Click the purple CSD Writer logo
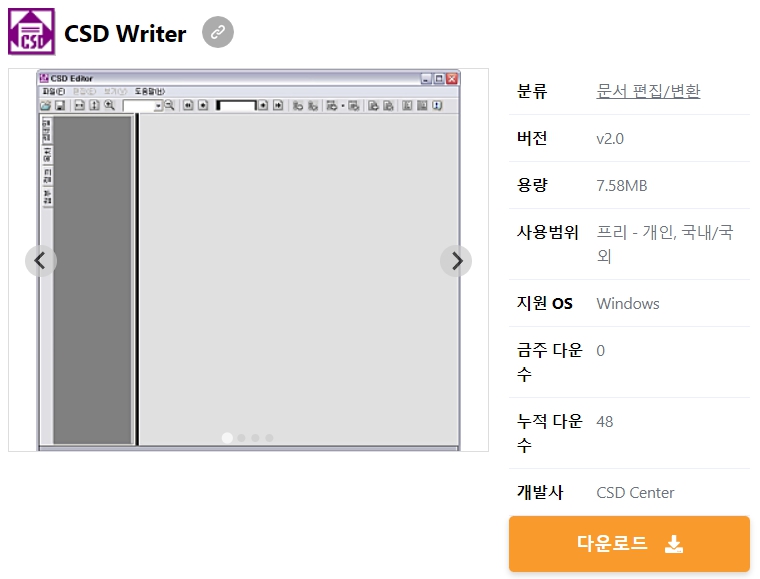This screenshot has width=760, height=579. pos(32,32)
